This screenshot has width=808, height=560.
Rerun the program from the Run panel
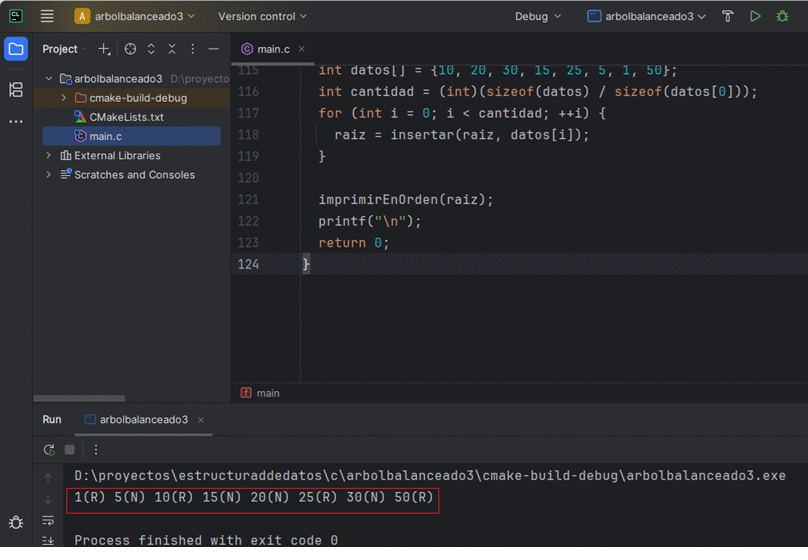[x=49, y=450]
